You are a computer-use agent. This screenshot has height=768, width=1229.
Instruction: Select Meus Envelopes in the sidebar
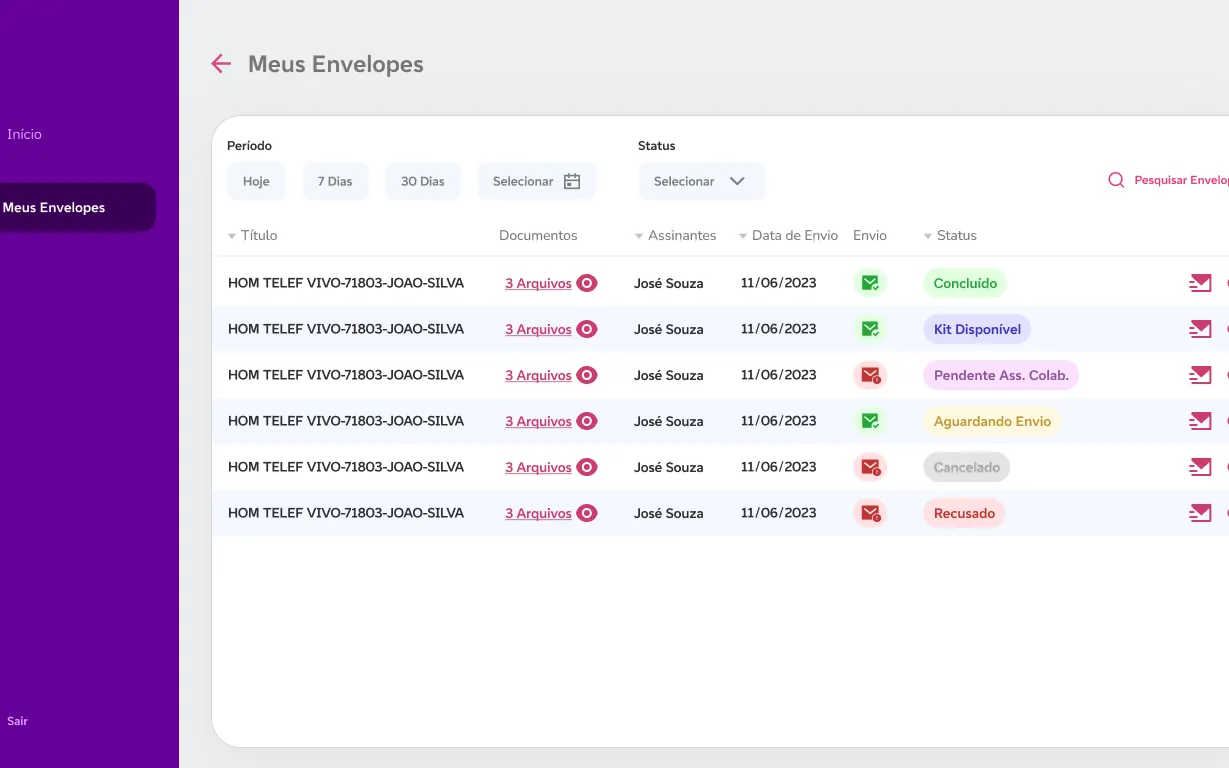pyautogui.click(x=77, y=208)
